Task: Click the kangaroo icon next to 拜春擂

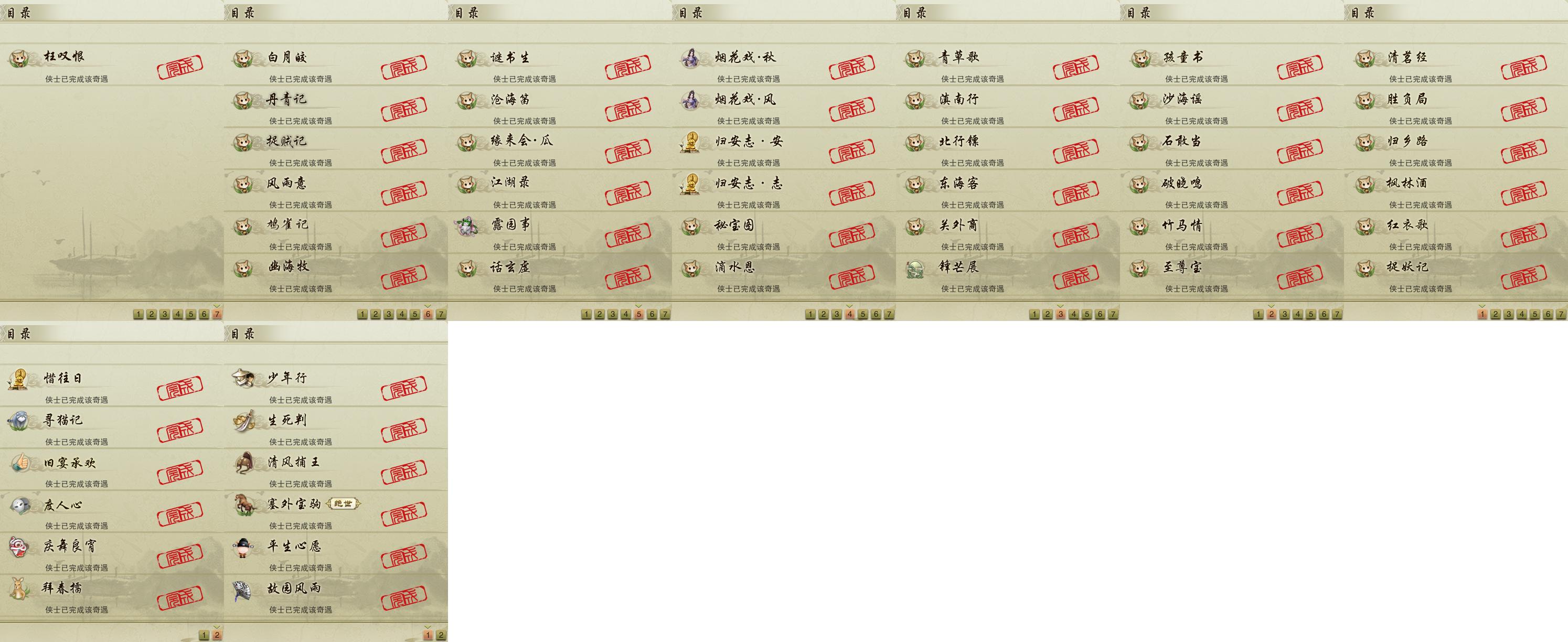Action: (x=19, y=588)
